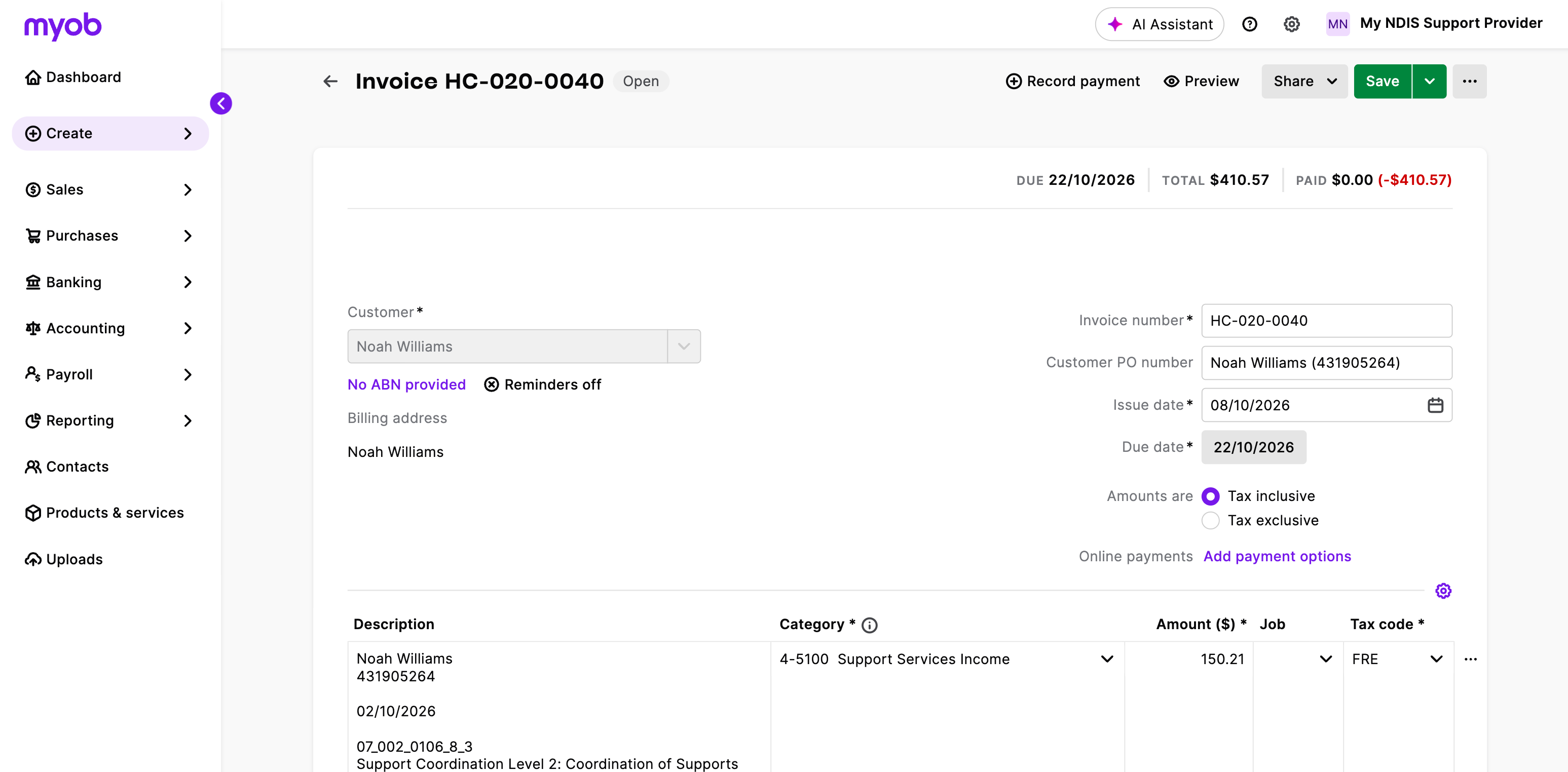
Task: Click the No ABN provided link
Action: [x=406, y=385]
